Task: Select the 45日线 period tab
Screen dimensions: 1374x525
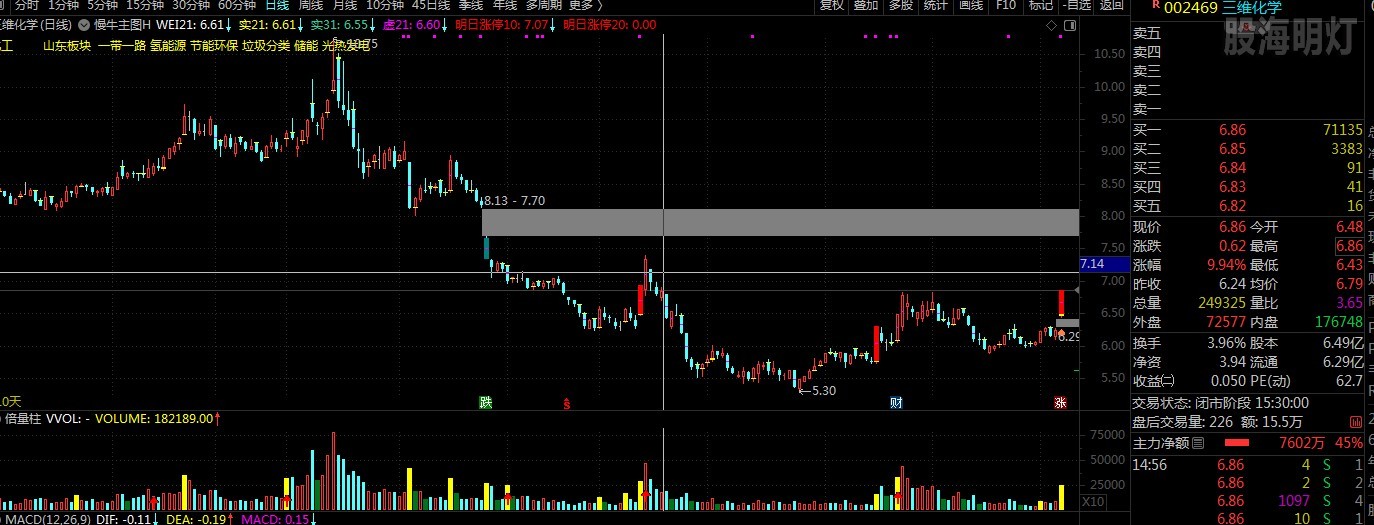Action: coord(431,5)
